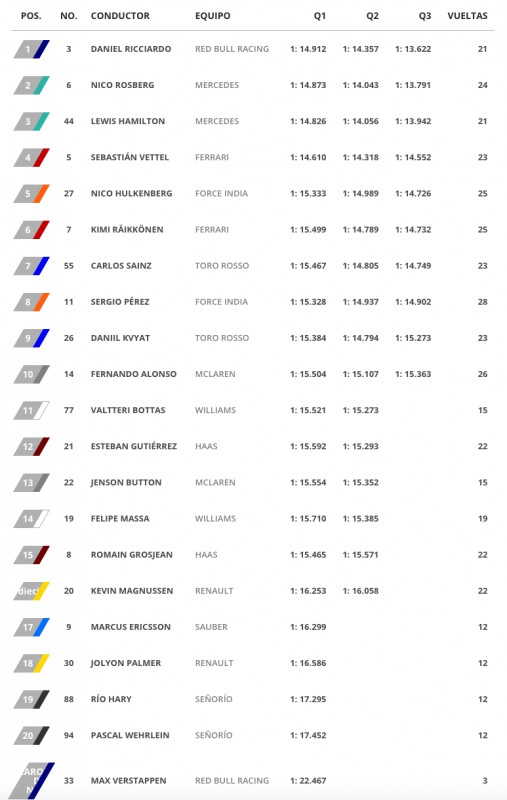Select the EQUIPO column header
This screenshot has width=507, height=800.
click(x=213, y=16)
